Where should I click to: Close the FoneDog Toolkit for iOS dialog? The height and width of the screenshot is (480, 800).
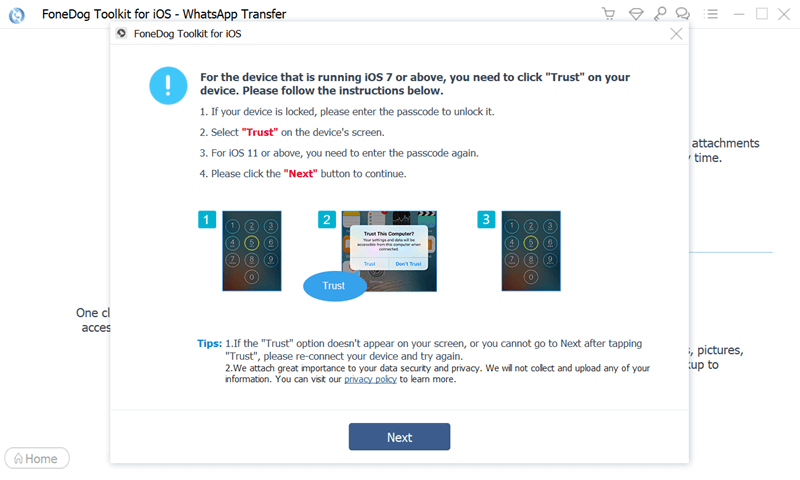pyautogui.click(x=676, y=34)
